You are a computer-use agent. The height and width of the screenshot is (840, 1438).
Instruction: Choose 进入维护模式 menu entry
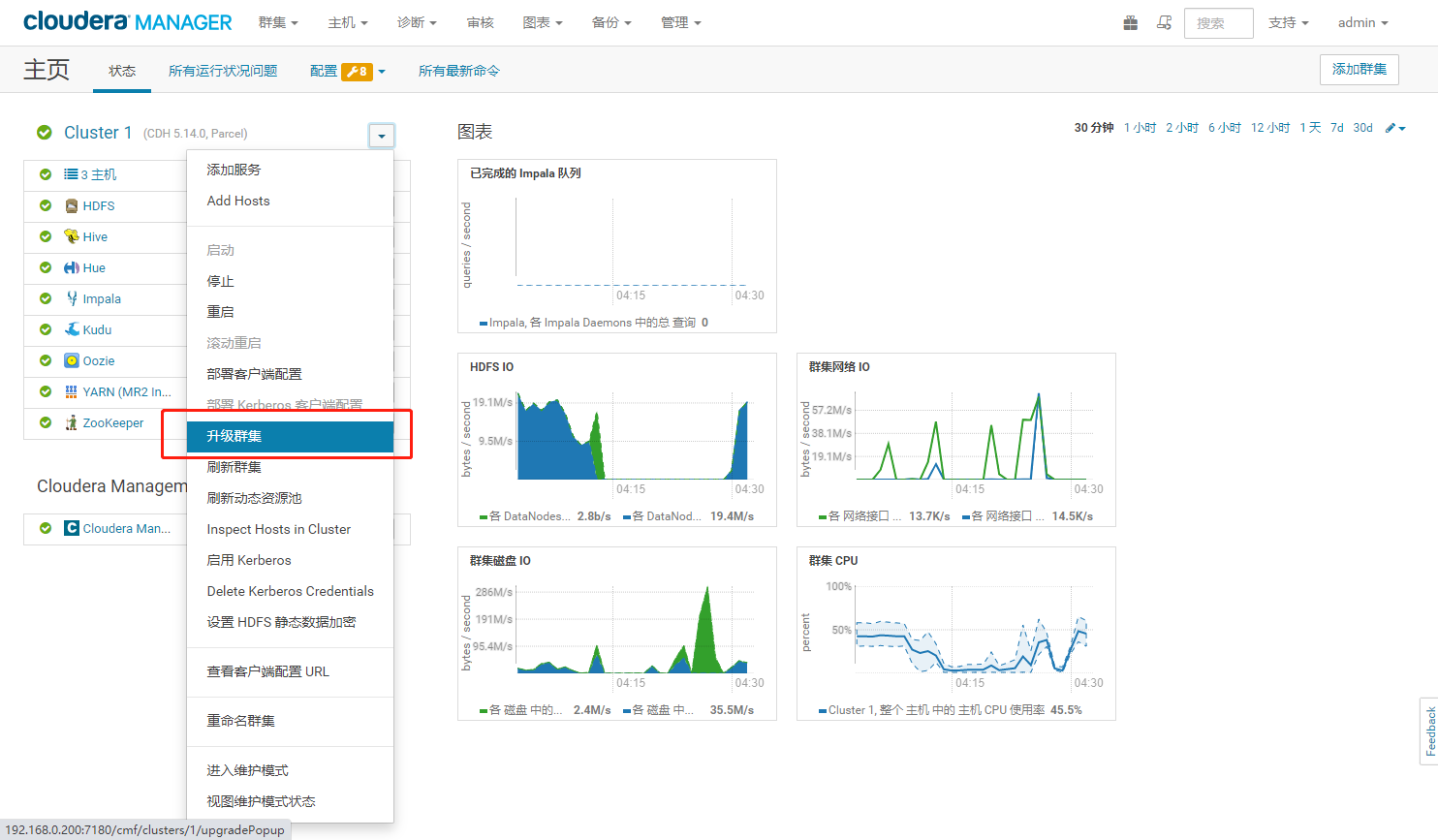click(290, 770)
